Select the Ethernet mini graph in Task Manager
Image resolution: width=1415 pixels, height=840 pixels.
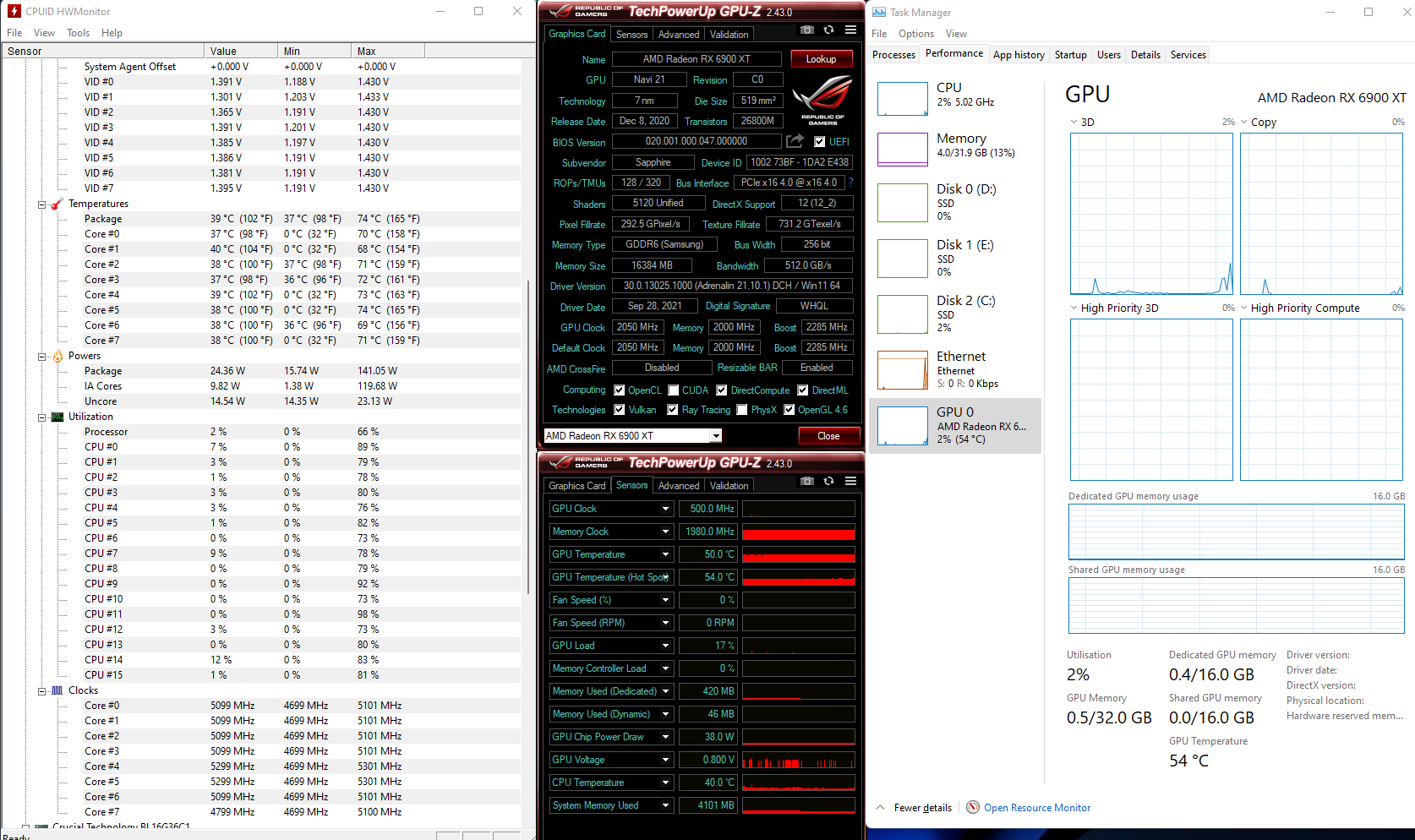pyautogui.click(x=903, y=370)
